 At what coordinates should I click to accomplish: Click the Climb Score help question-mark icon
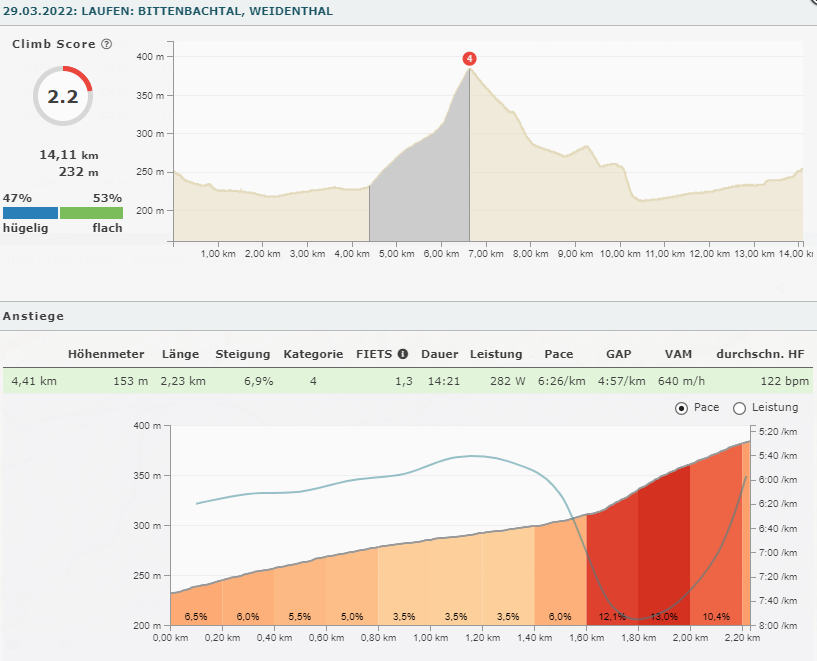[107, 45]
